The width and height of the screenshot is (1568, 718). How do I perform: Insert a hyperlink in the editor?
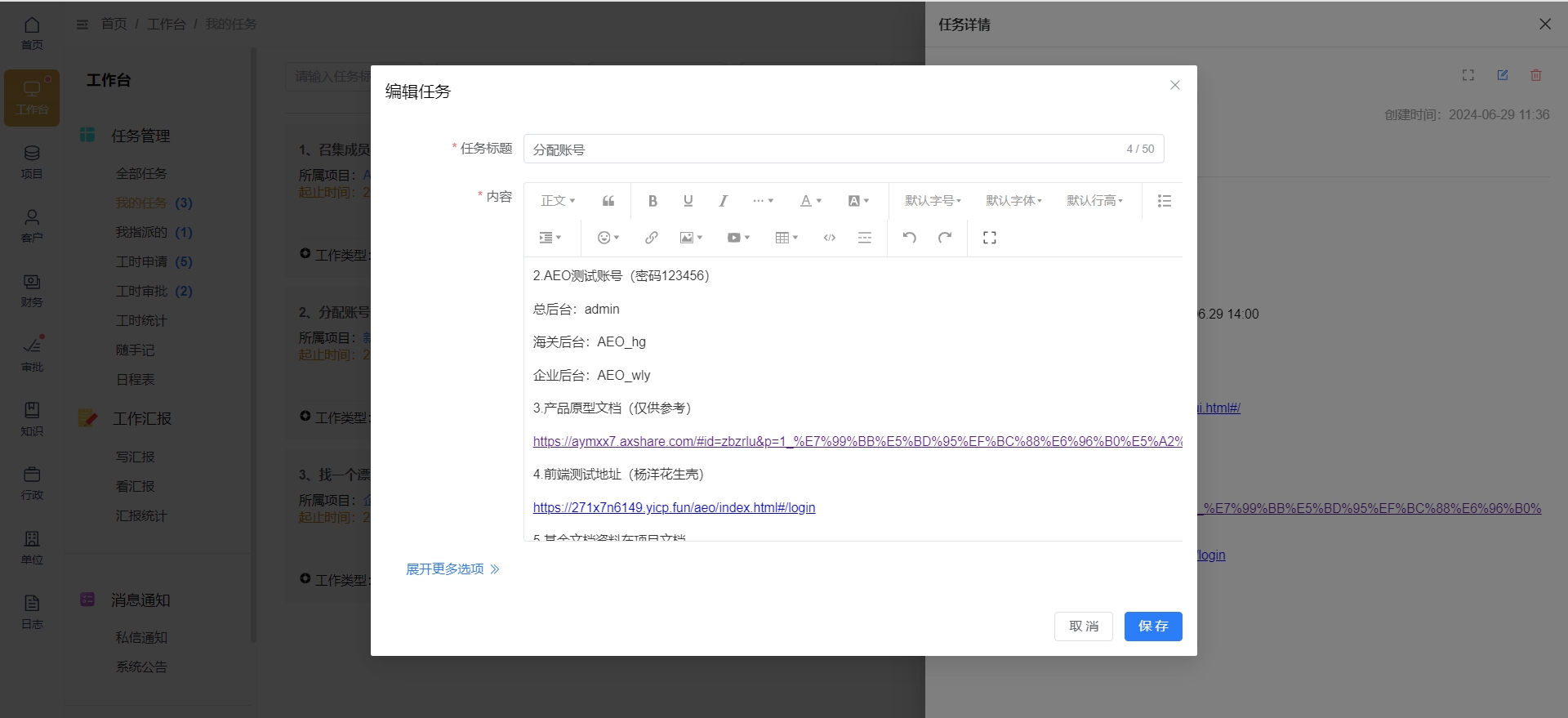(x=651, y=238)
